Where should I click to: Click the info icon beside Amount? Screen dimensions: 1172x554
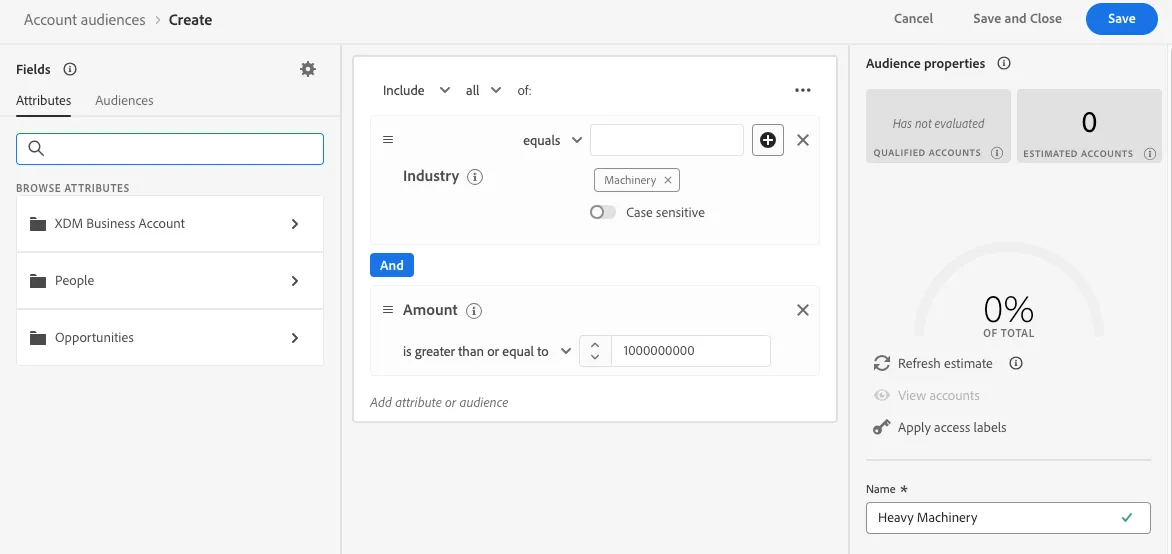coord(473,310)
